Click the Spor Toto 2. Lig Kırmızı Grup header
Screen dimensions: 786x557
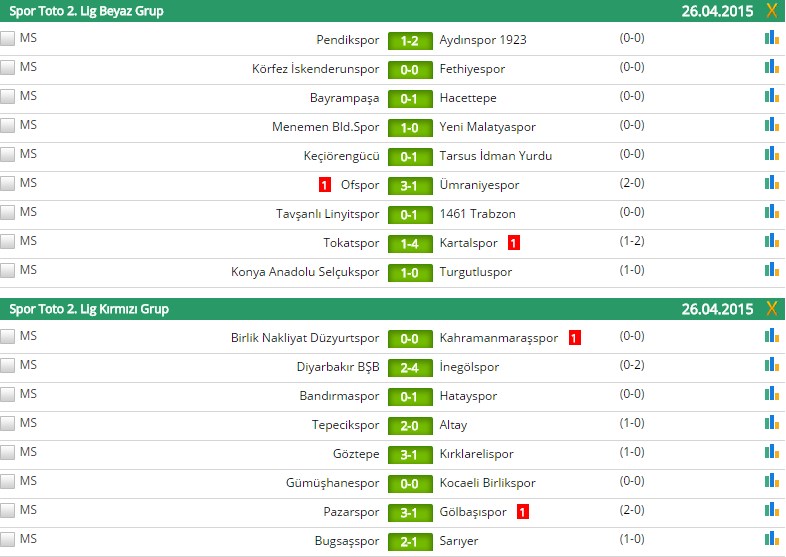point(89,309)
